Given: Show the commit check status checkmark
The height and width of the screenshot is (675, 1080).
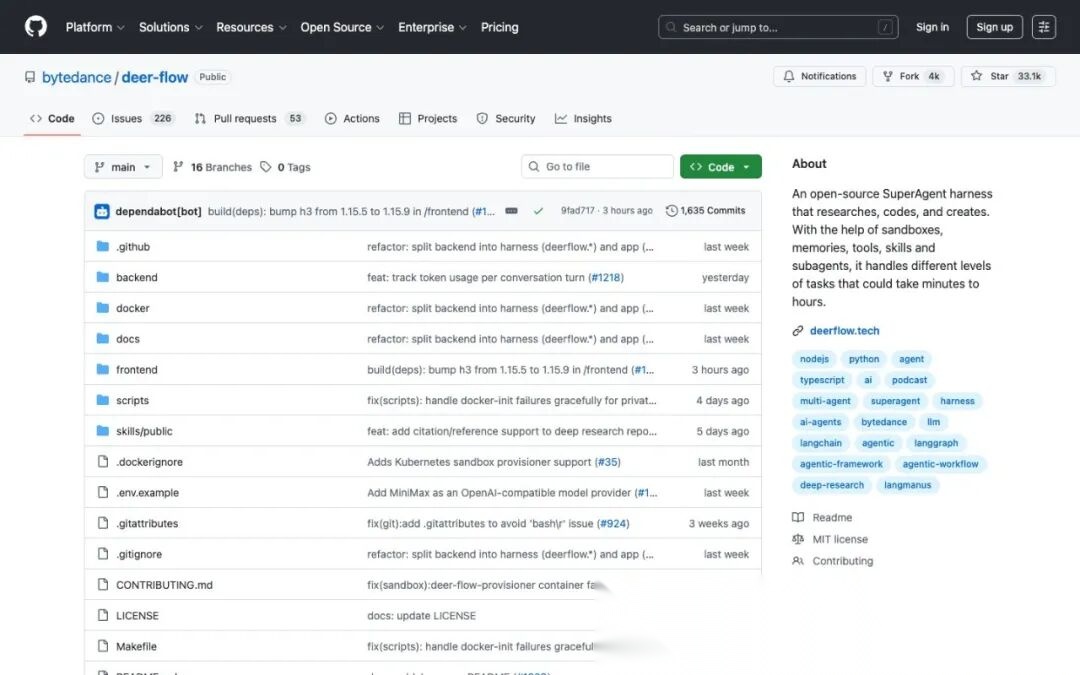Looking at the screenshot, I should [x=538, y=211].
